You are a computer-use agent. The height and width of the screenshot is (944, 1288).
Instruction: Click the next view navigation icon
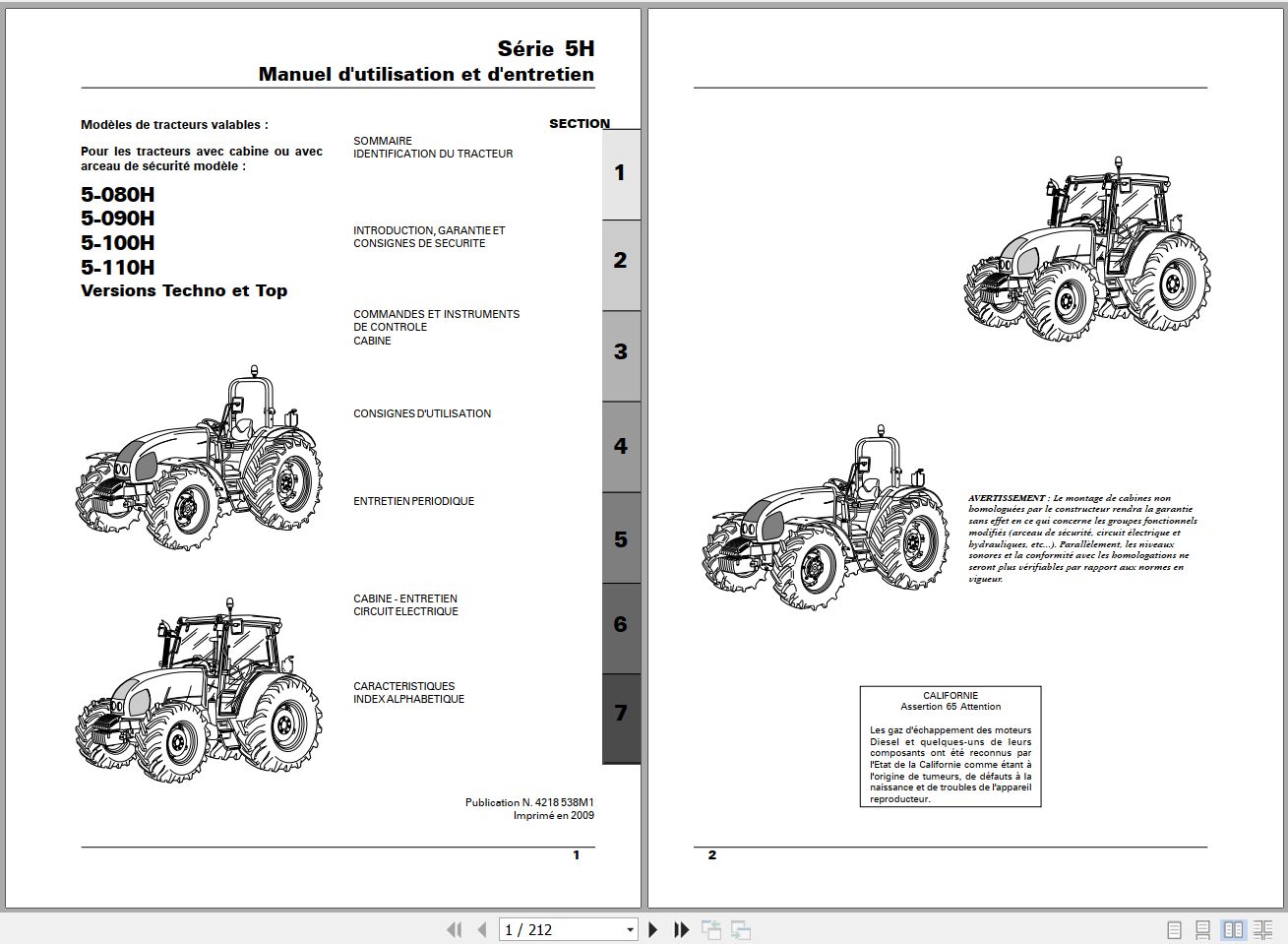[x=741, y=929]
